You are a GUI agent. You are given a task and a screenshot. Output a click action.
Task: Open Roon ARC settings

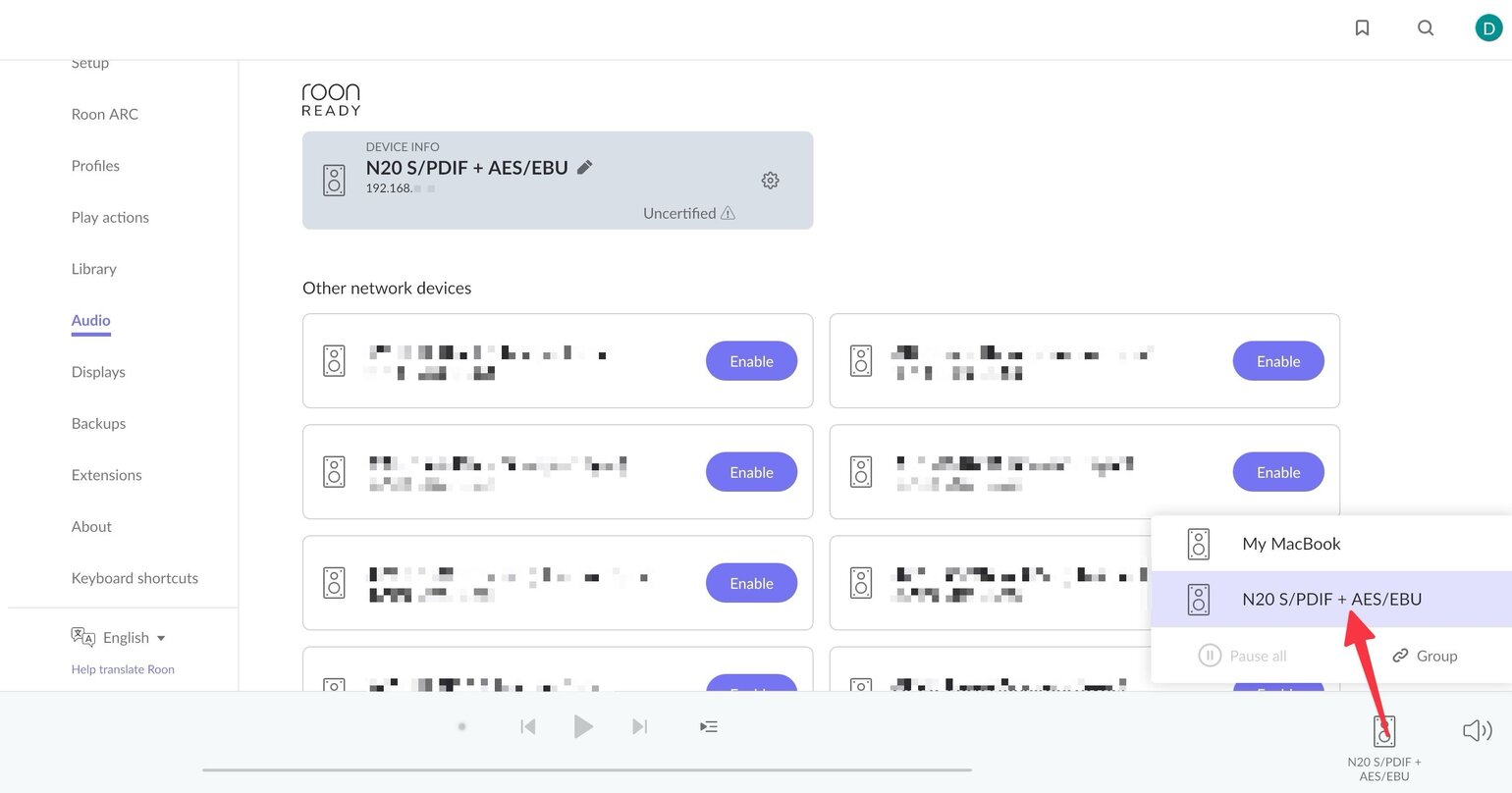pyautogui.click(x=105, y=114)
